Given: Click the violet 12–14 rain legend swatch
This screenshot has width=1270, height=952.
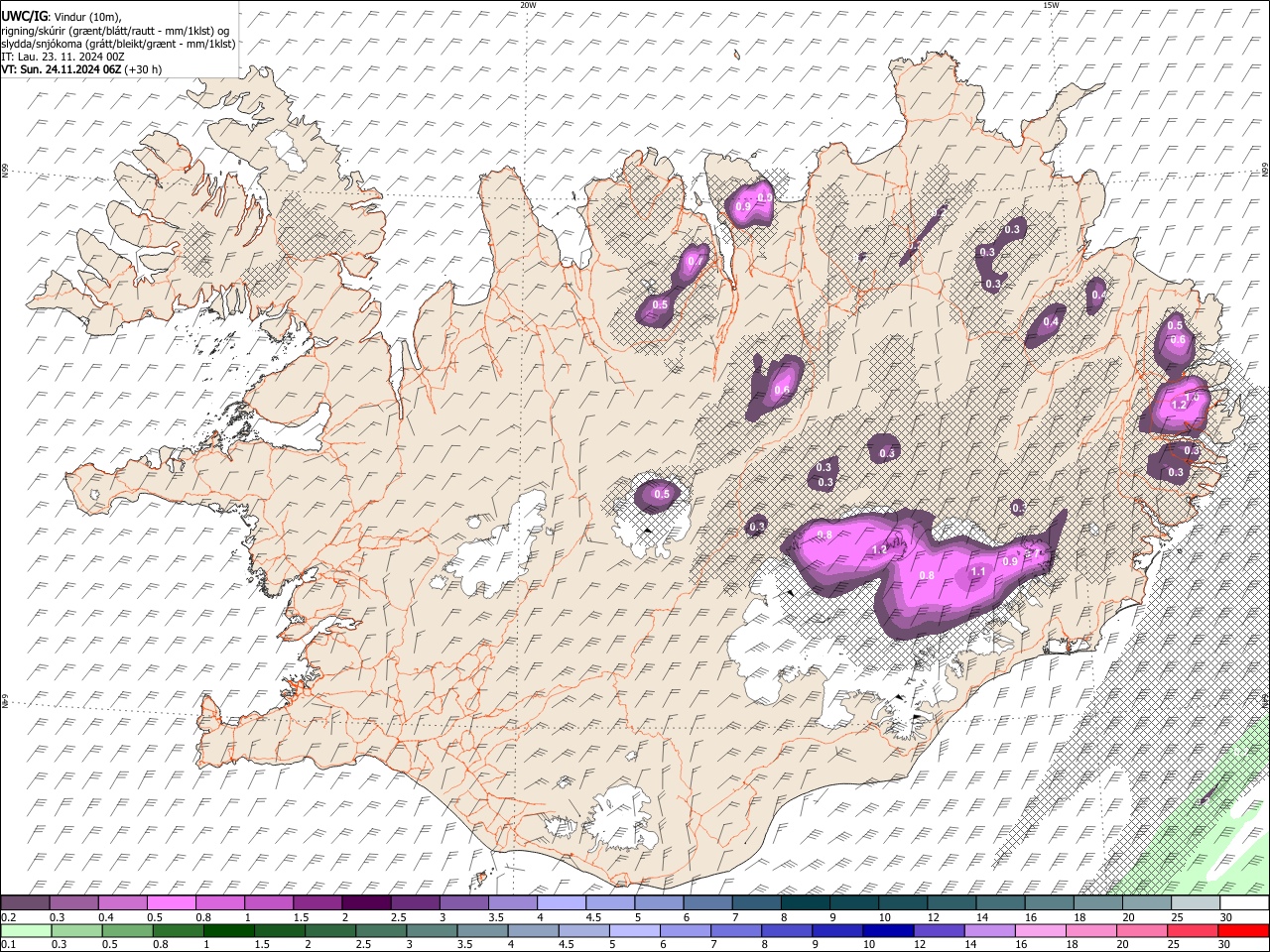Looking at the screenshot, I should (x=938, y=930).
